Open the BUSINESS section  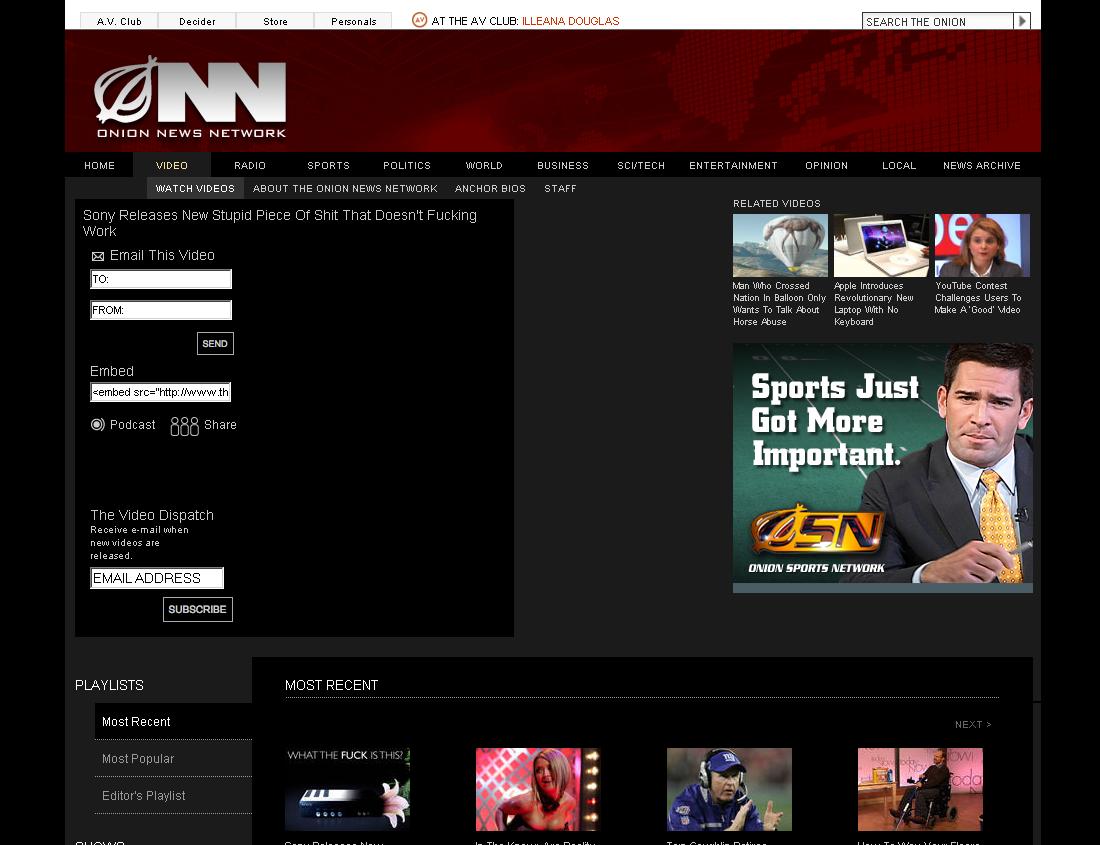tap(563, 165)
